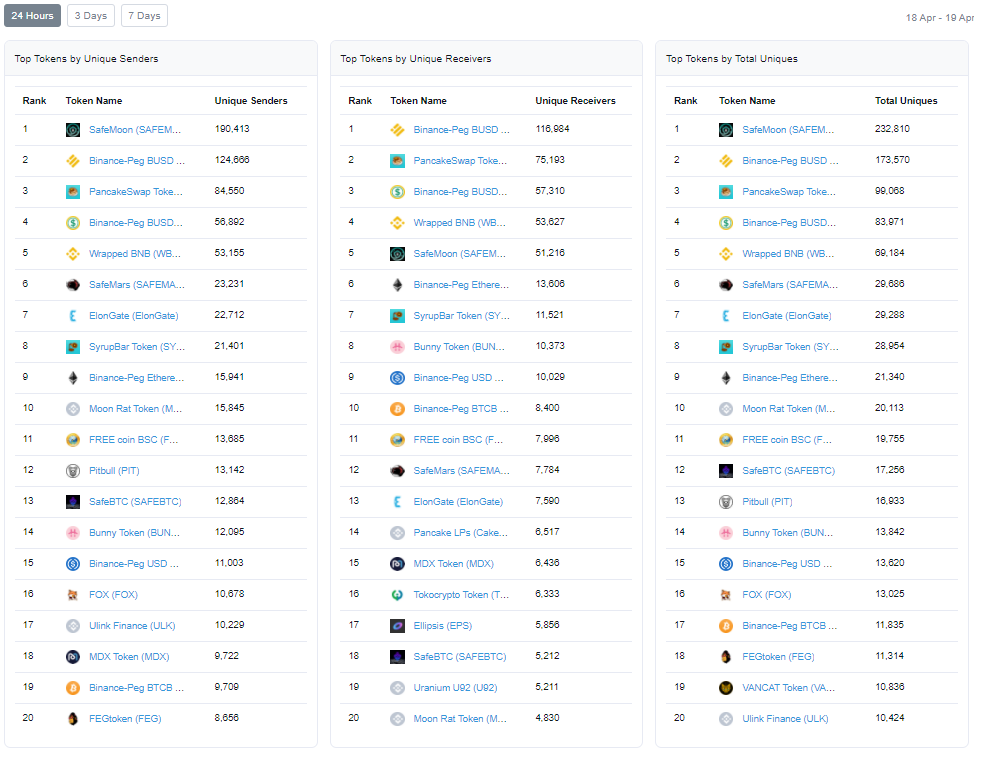
Task: Open Binance-Peg Ethereum link in Total Uniques
Action: click(790, 378)
